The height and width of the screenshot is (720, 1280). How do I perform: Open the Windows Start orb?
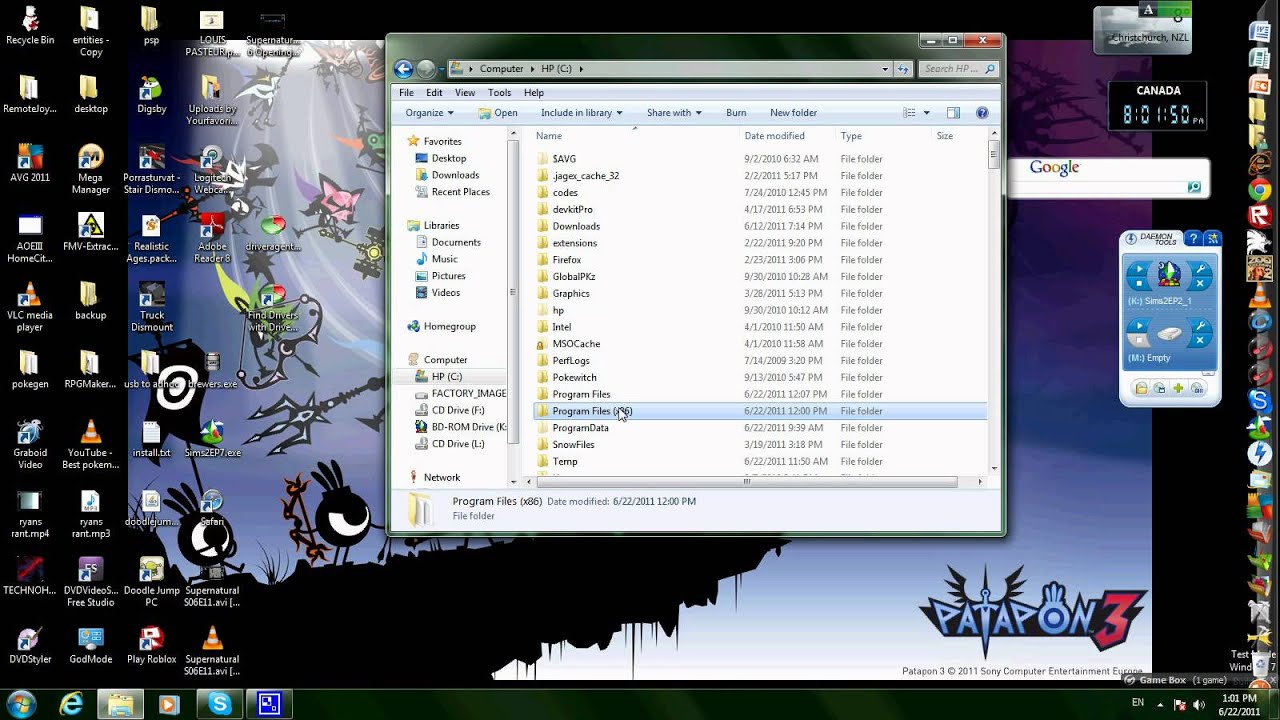(21, 703)
